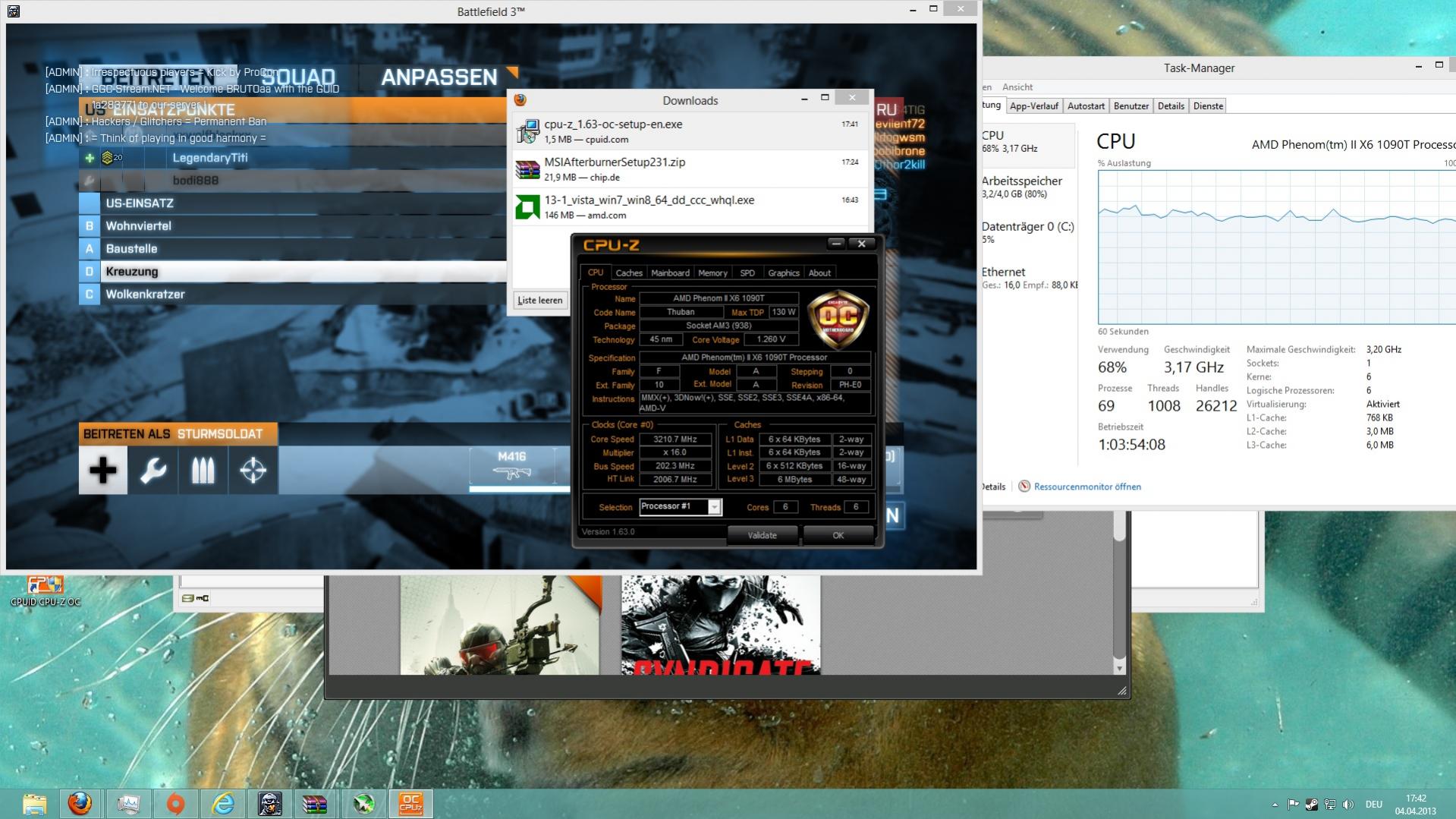Select the crosshair recon kit icon

pos(253,470)
